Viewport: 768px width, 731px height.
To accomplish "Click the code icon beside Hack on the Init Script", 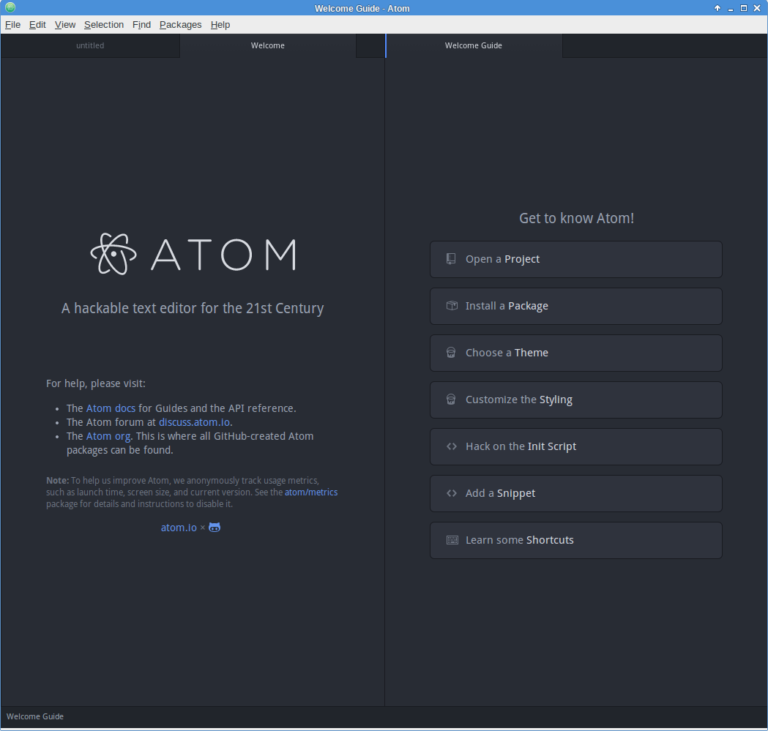I will point(452,446).
